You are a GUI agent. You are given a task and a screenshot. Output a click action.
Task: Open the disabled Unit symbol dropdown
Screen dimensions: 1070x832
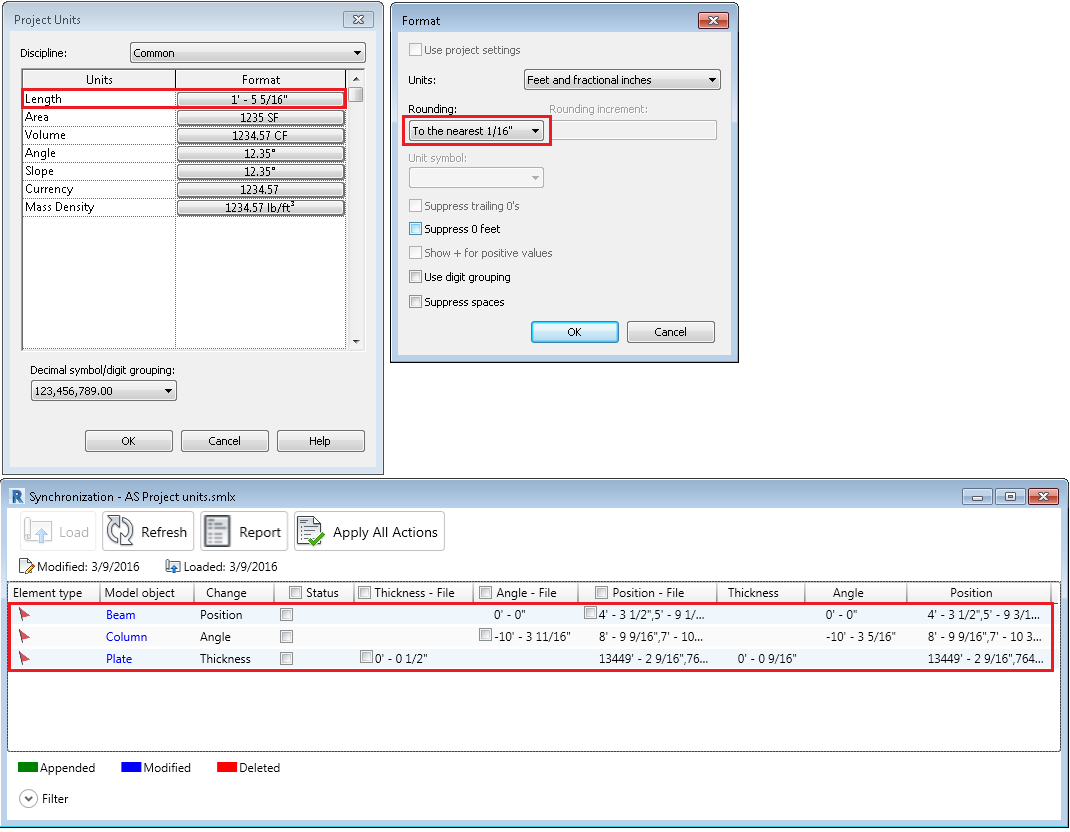point(476,177)
